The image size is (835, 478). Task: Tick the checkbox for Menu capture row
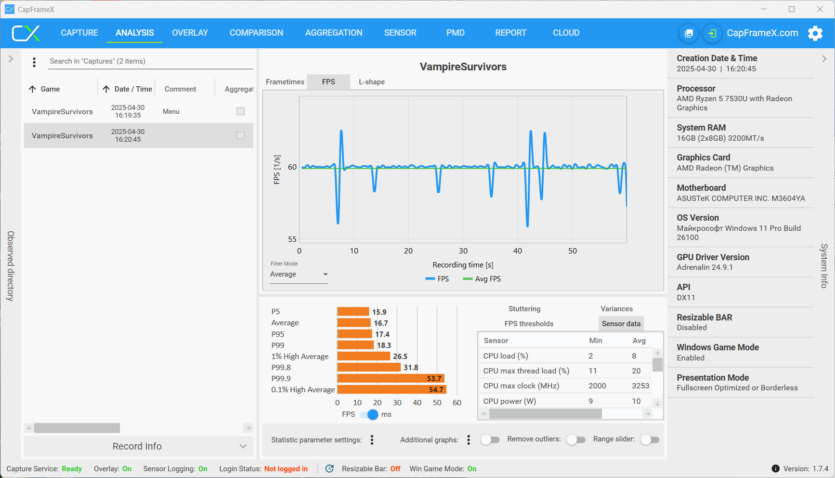point(241,111)
